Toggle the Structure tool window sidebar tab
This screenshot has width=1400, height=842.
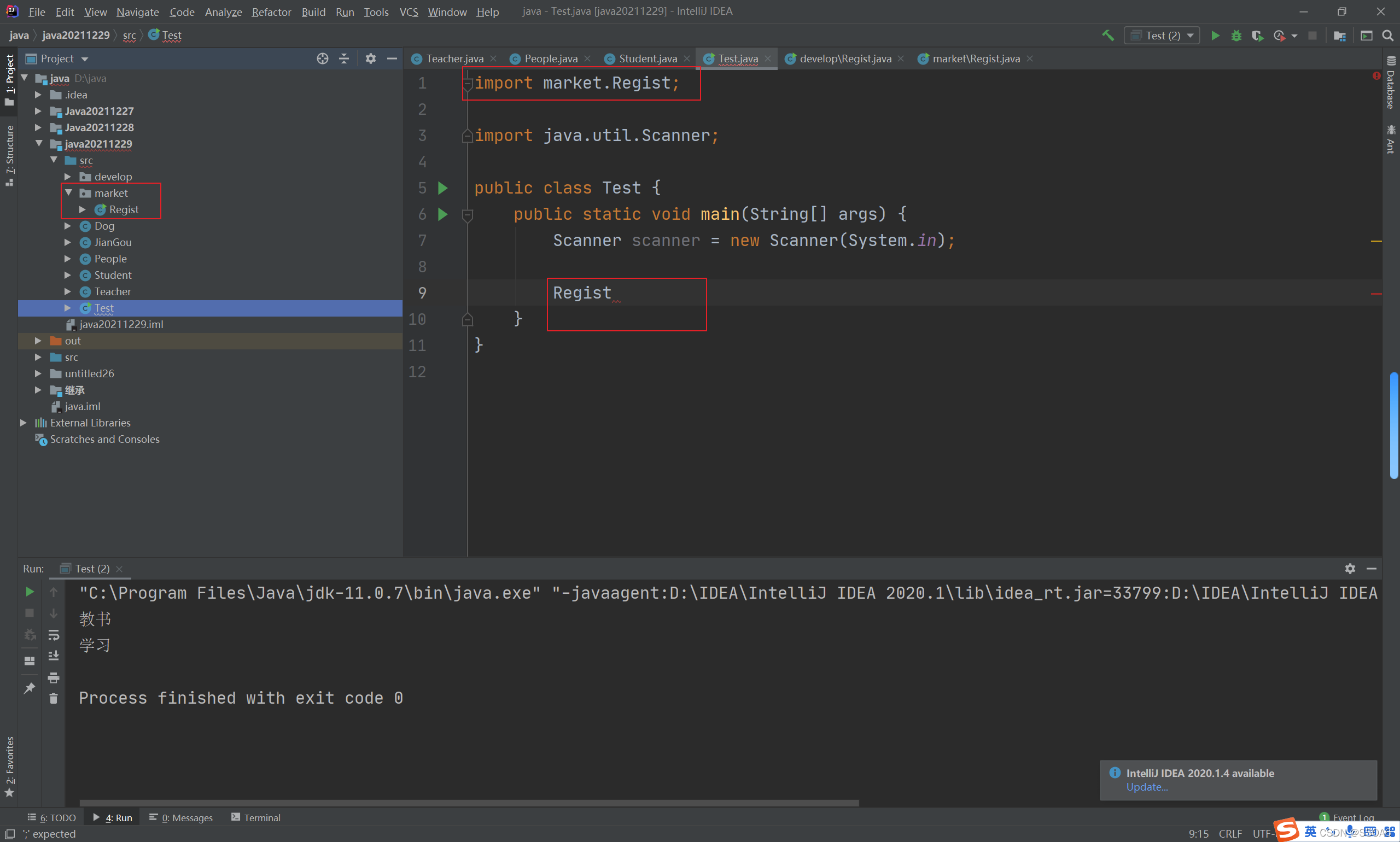9,155
